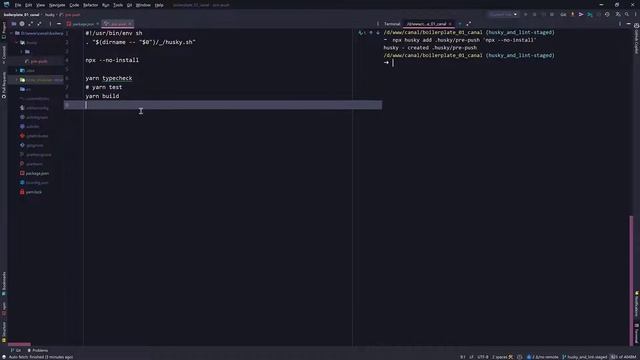The image size is (640, 360).
Task: Hide the project panel (minus icon)
Action: click(59, 24)
